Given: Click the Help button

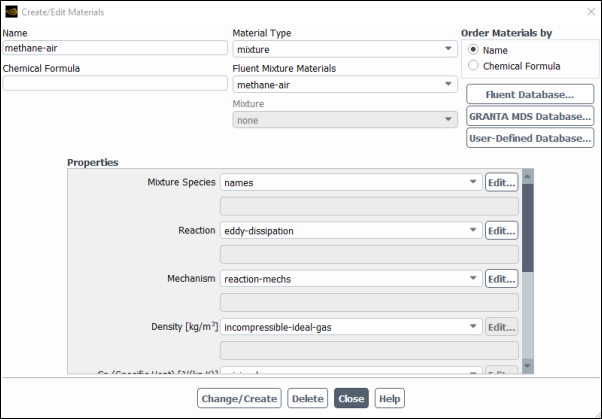Looking at the screenshot, I should pyautogui.click(x=389, y=398).
